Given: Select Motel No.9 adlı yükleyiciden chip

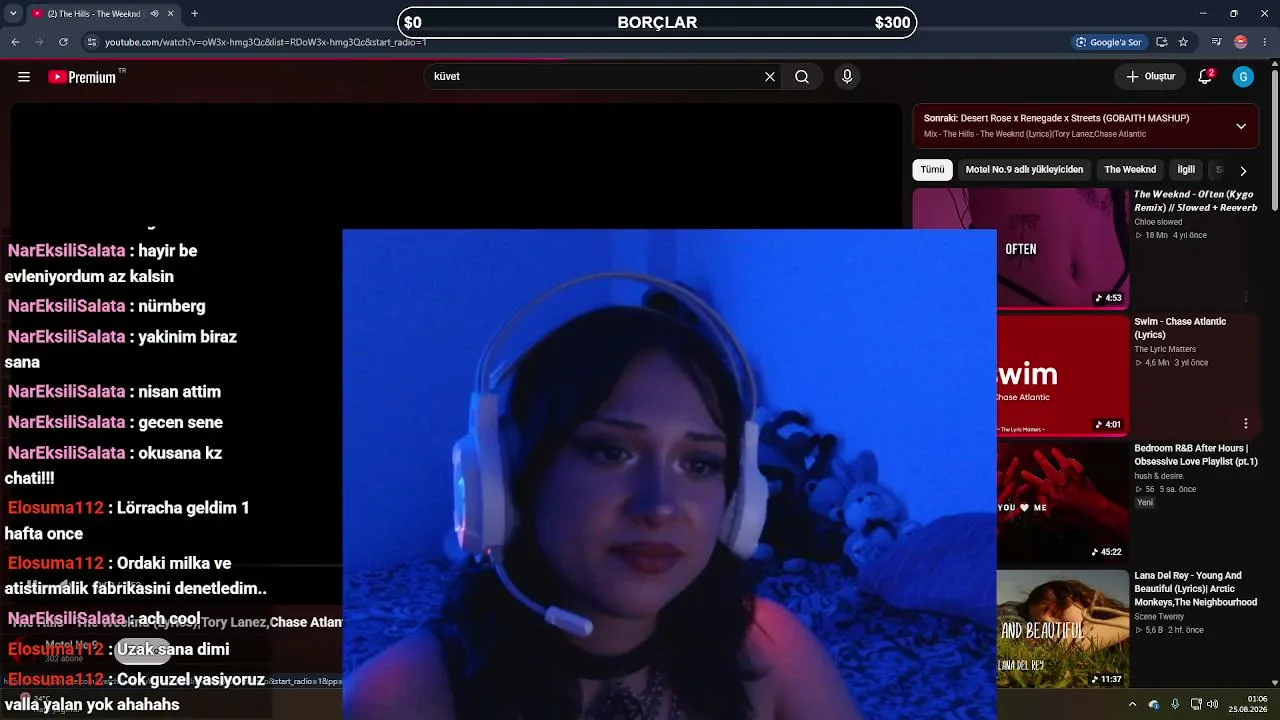Looking at the screenshot, I should coord(1024,170).
